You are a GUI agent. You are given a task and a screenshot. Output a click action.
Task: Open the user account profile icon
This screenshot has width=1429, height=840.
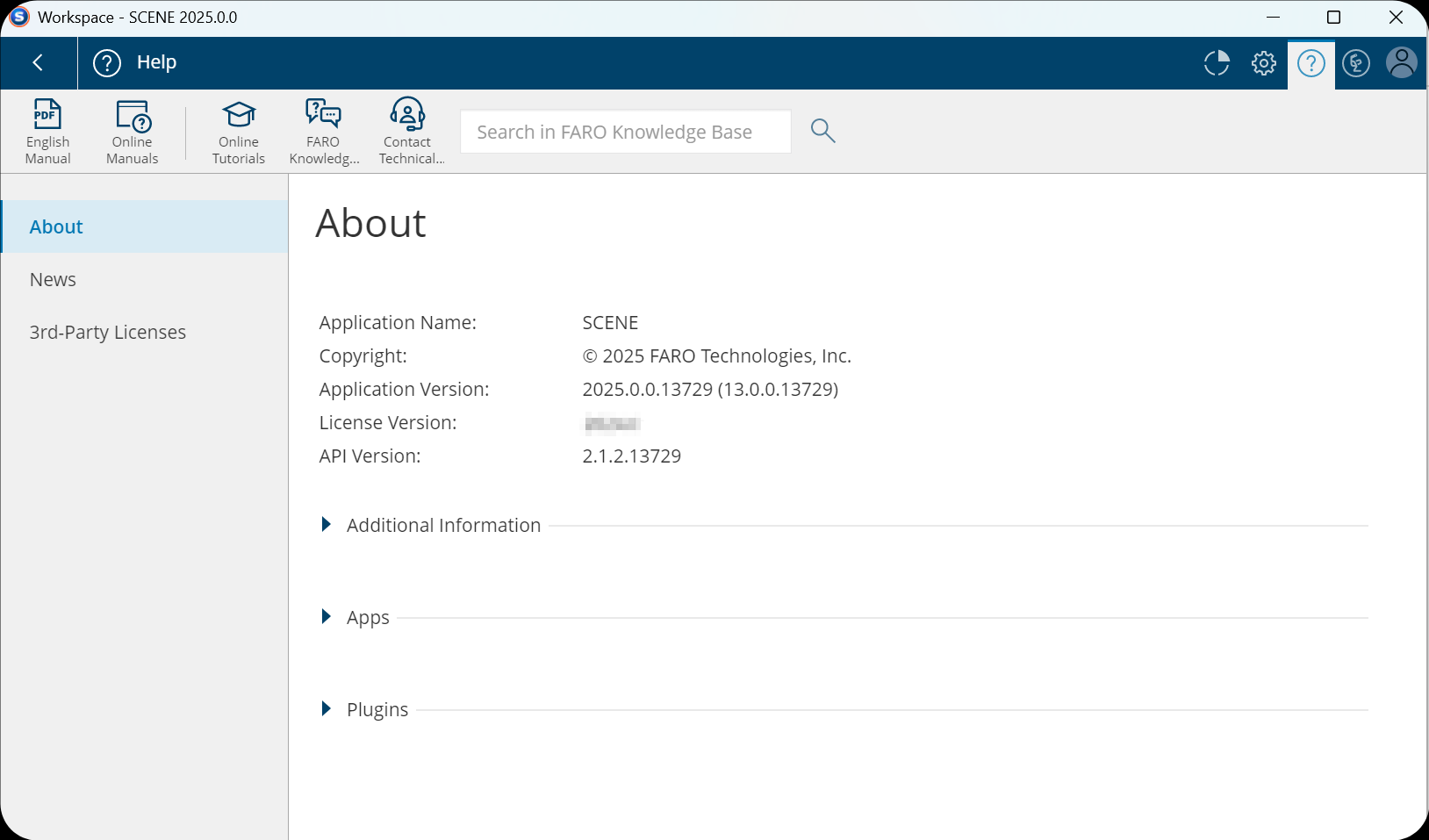1402,63
